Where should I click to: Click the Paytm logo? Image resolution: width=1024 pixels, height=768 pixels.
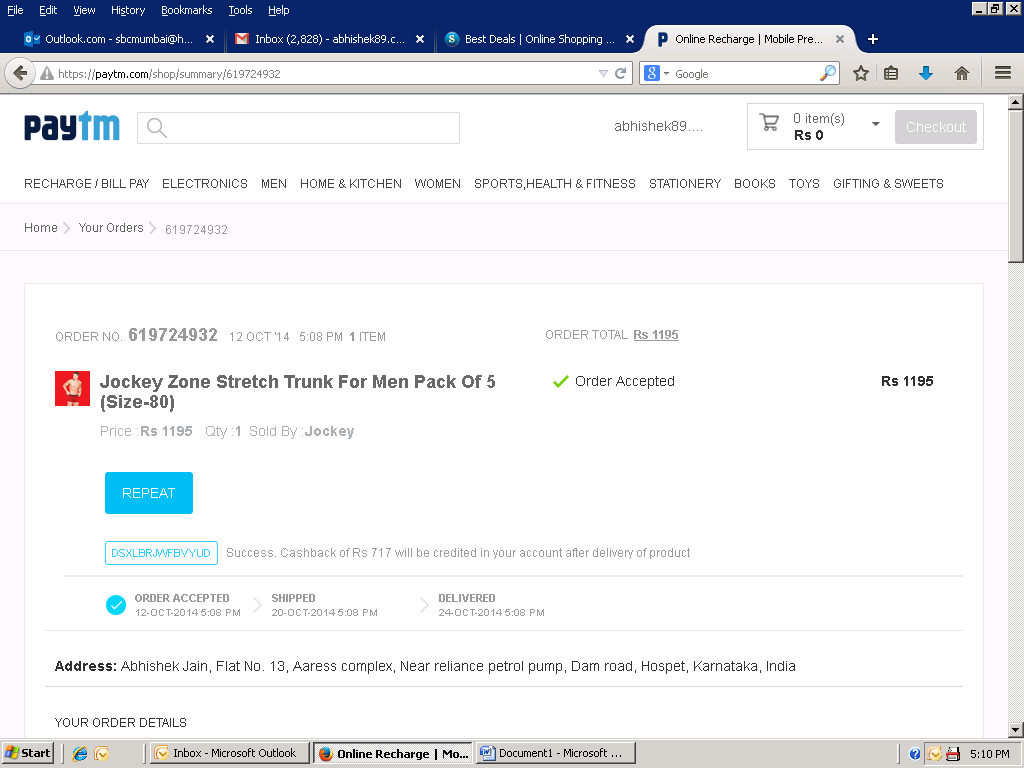[x=72, y=126]
